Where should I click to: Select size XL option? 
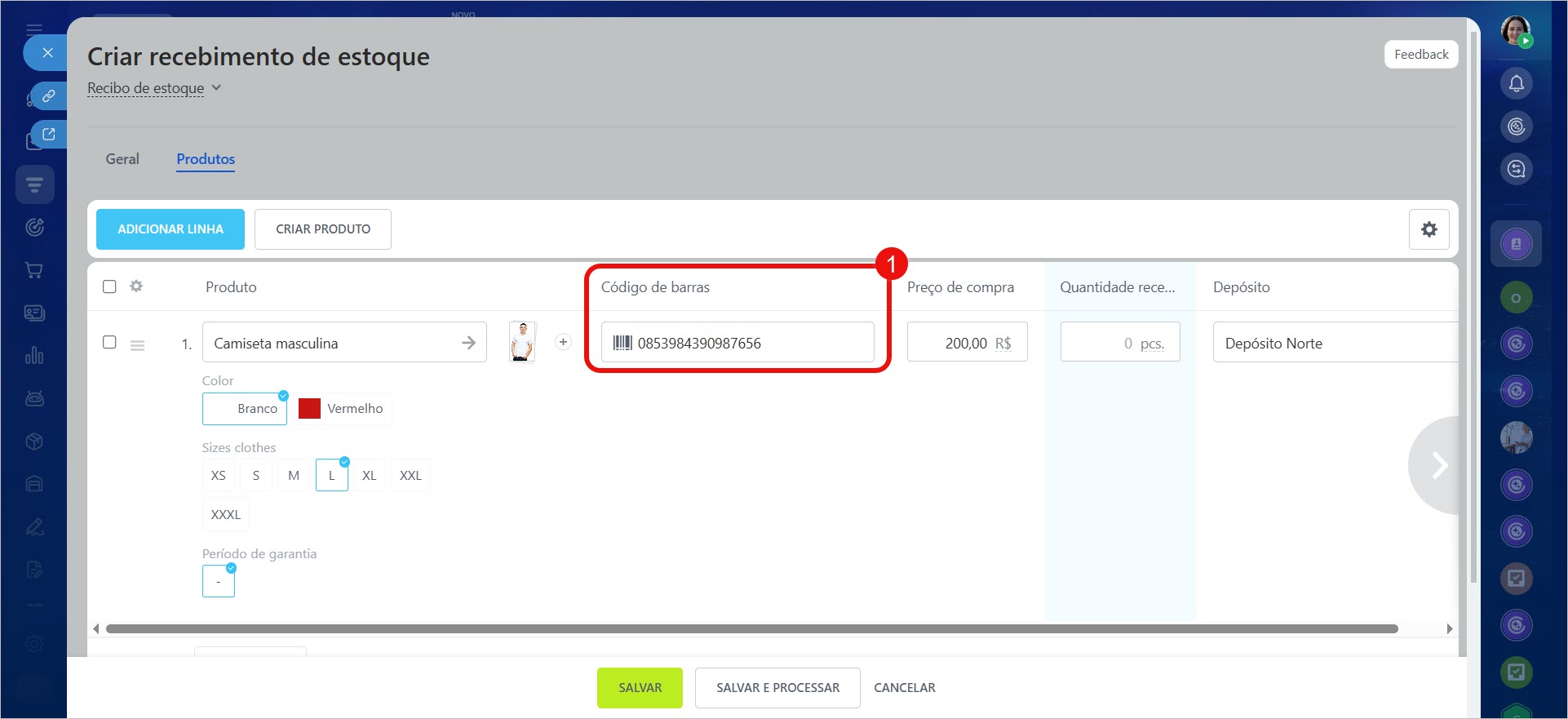369,475
